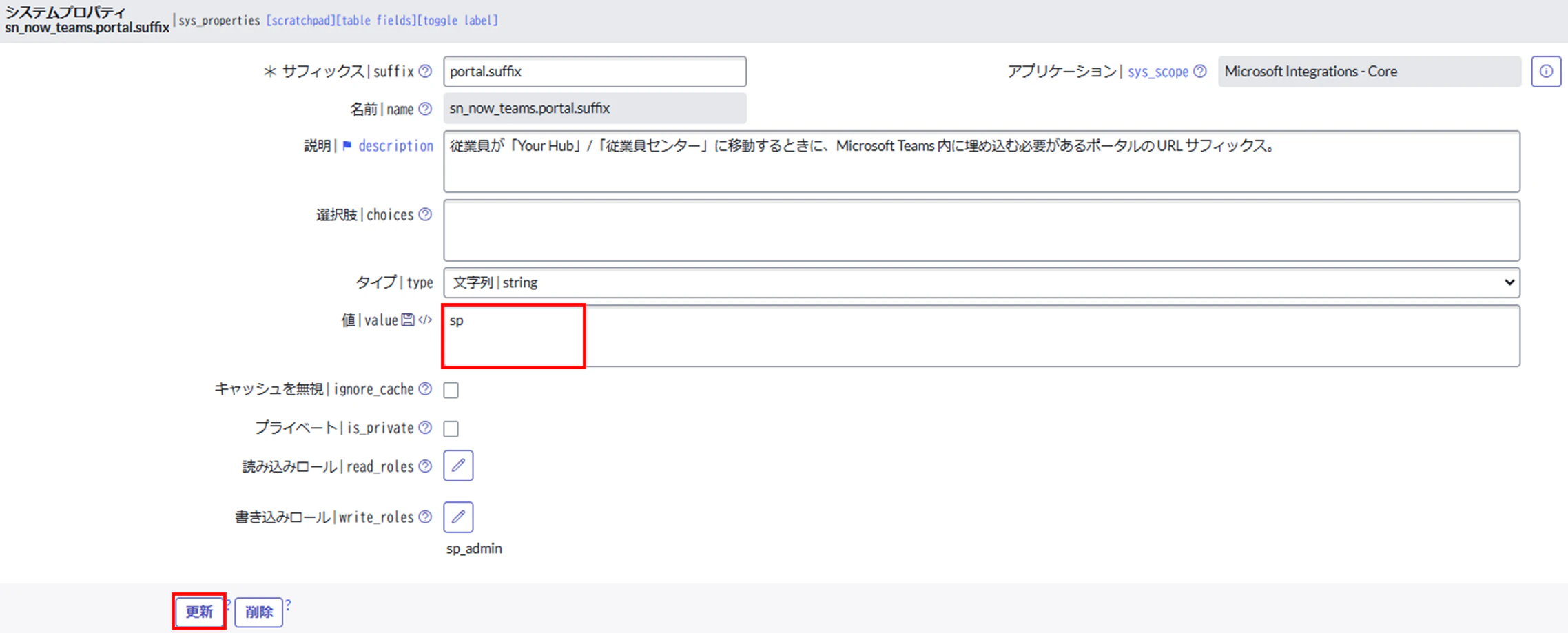Click the sys_scope label link
The image size is (1568, 633).
pos(1158,72)
